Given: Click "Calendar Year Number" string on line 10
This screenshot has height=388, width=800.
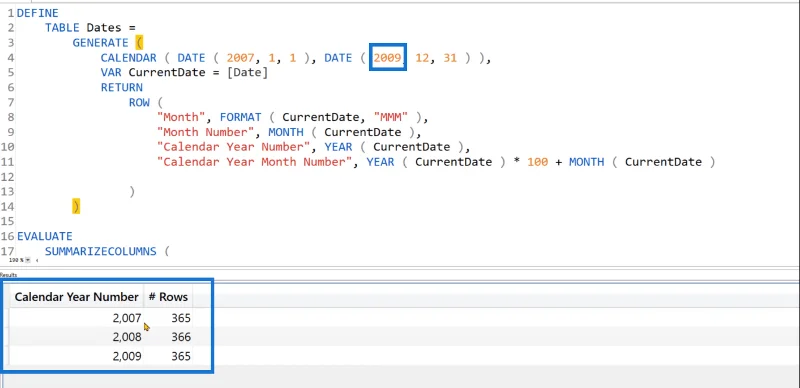Looking at the screenshot, I should click(x=234, y=147).
